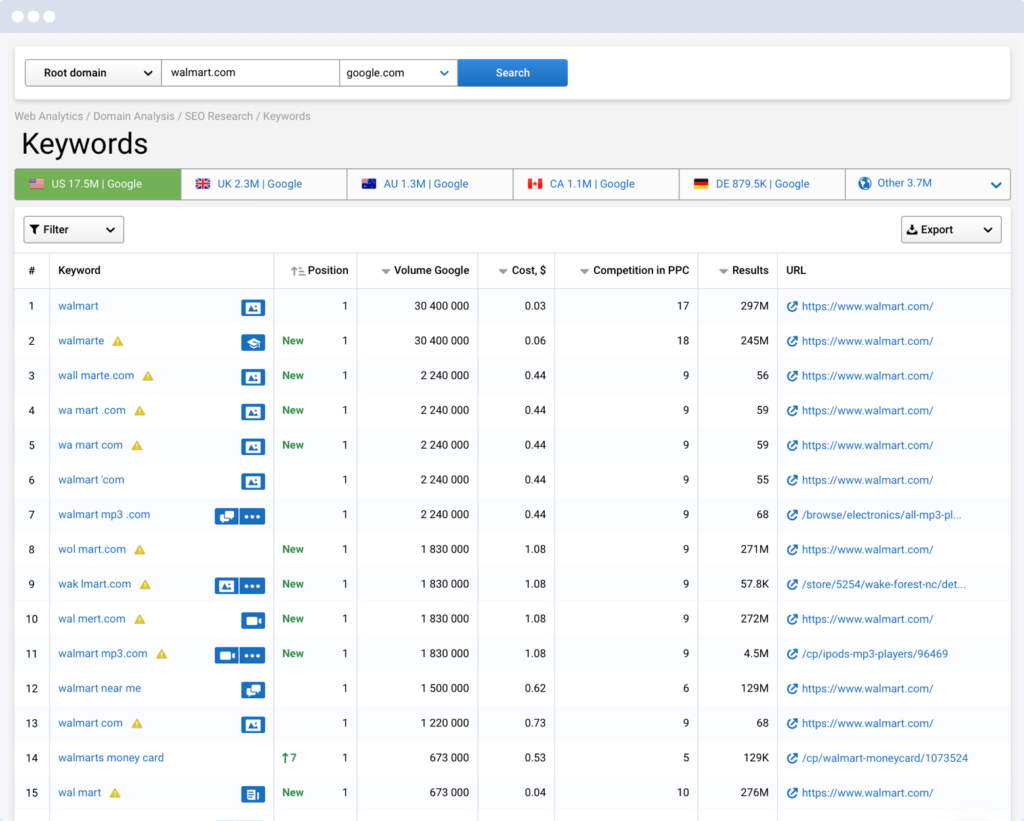Click the image SERP icon for walmart keyword

(253, 307)
